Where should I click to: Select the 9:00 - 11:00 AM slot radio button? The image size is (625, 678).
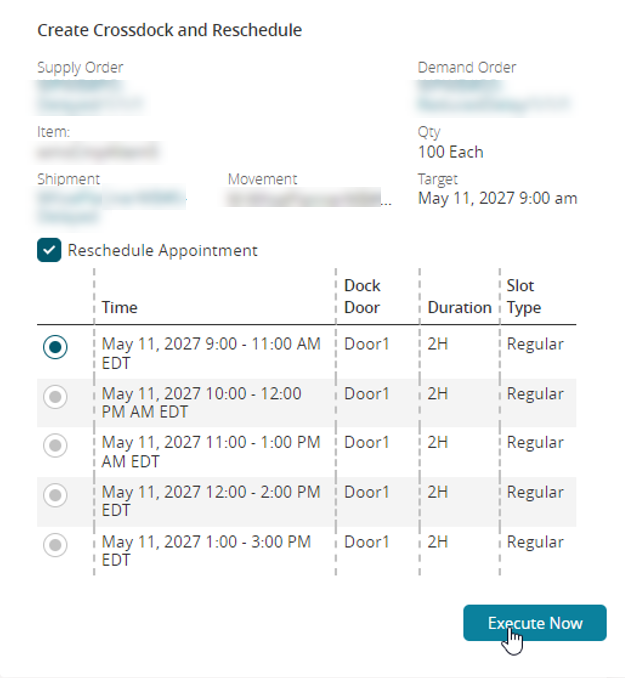click(x=56, y=346)
